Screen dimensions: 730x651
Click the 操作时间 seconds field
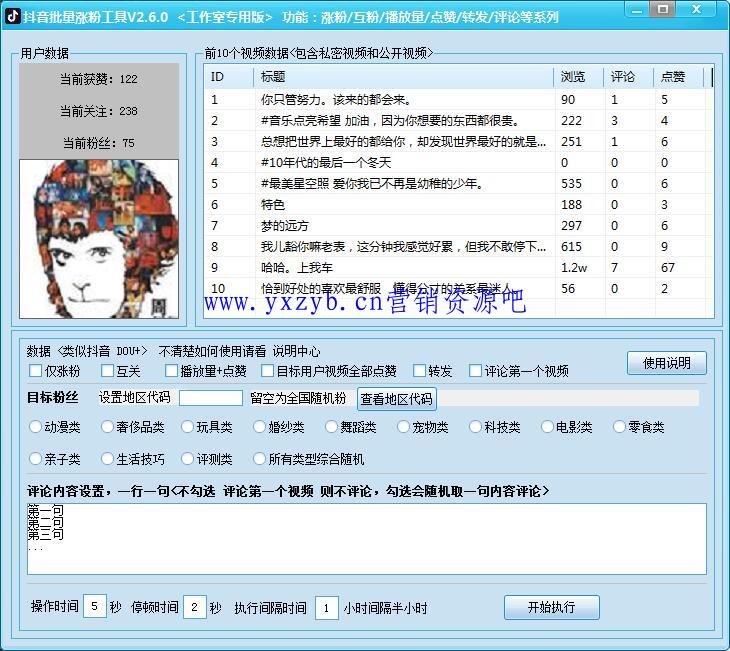click(x=95, y=606)
